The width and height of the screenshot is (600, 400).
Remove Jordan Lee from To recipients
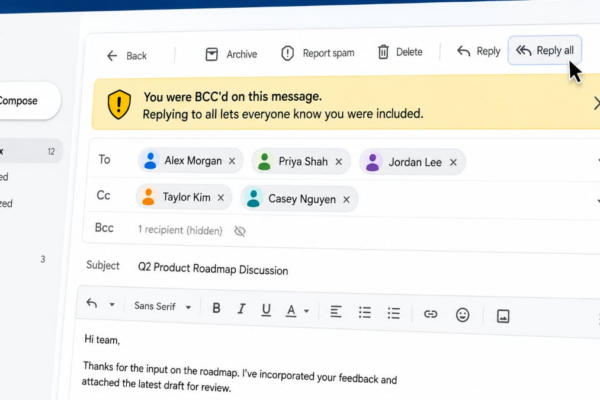pyautogui.click(x=453, y=162)
